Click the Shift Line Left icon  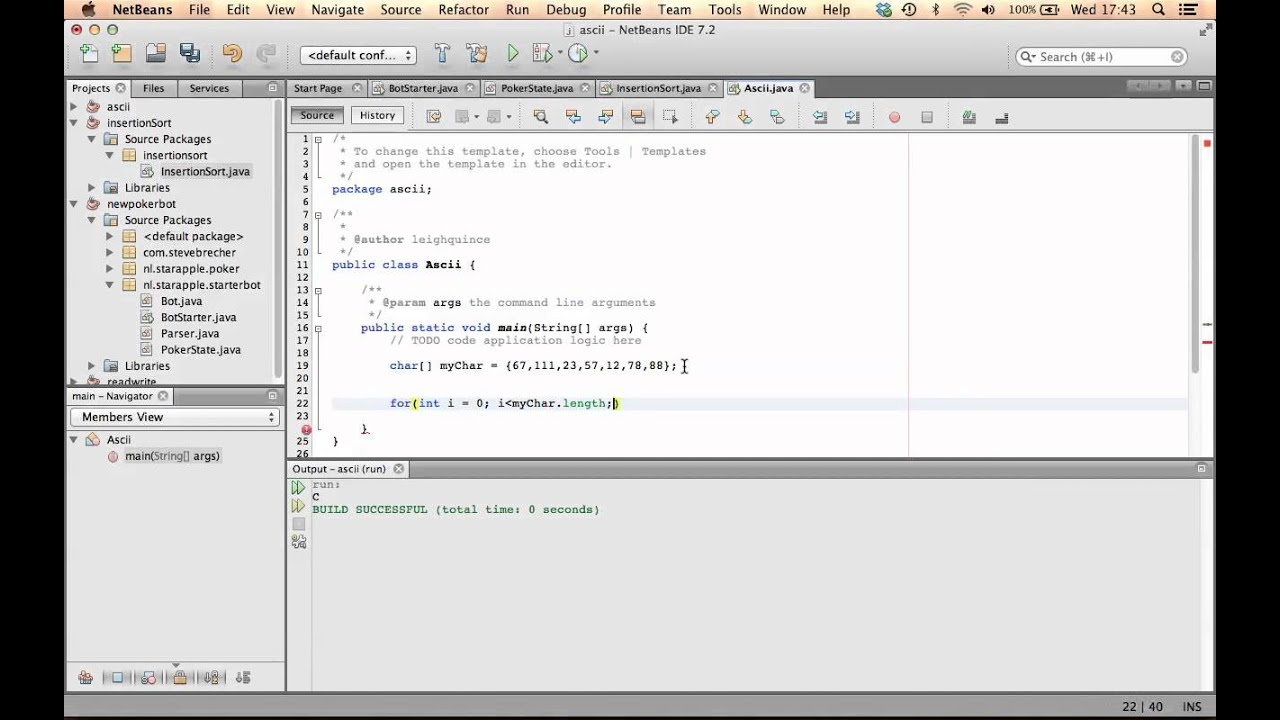[820, 117]
